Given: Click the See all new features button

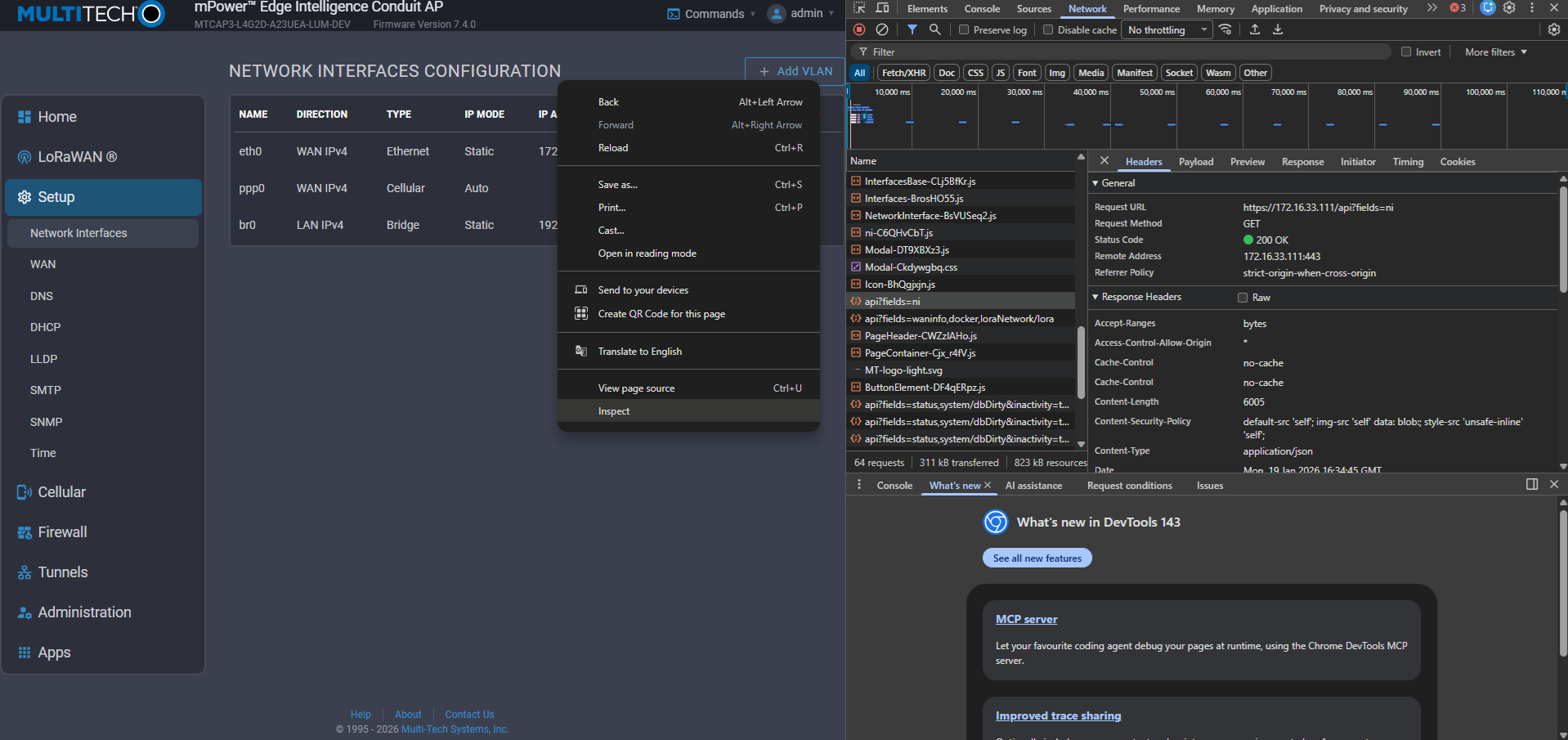Looking at the screenshot, I should [x=1037, y=558].
